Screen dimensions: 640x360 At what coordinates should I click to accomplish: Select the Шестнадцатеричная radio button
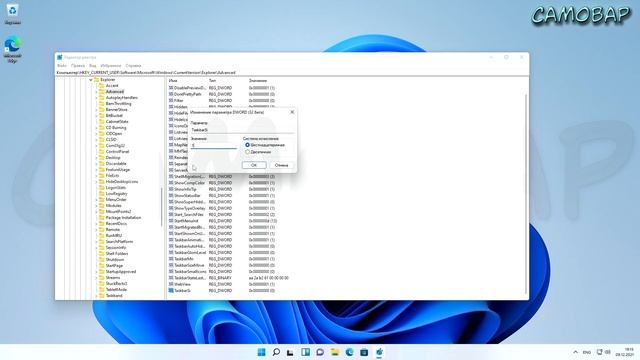(247, 145)
